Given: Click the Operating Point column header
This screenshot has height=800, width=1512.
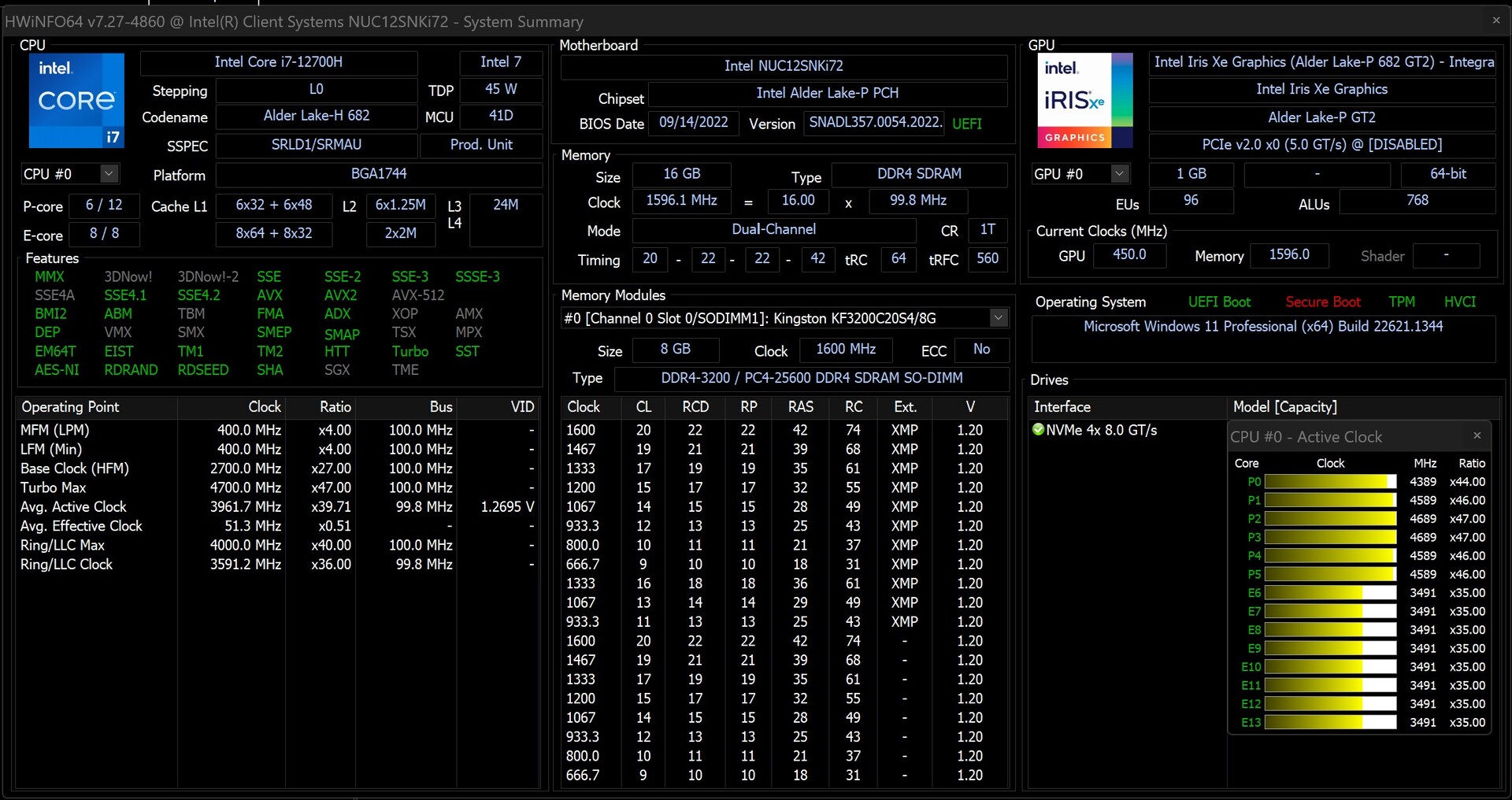Looking at the screenshot, I should coord(97,407).
